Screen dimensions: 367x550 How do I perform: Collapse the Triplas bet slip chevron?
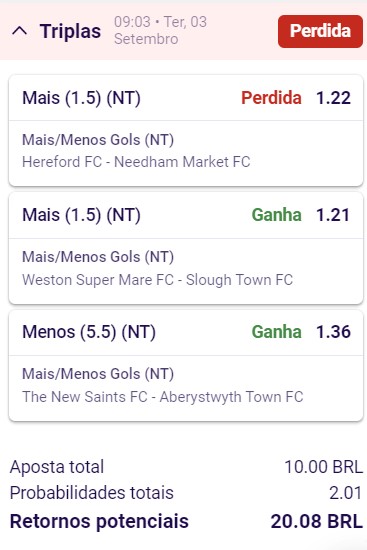point(20,31)
